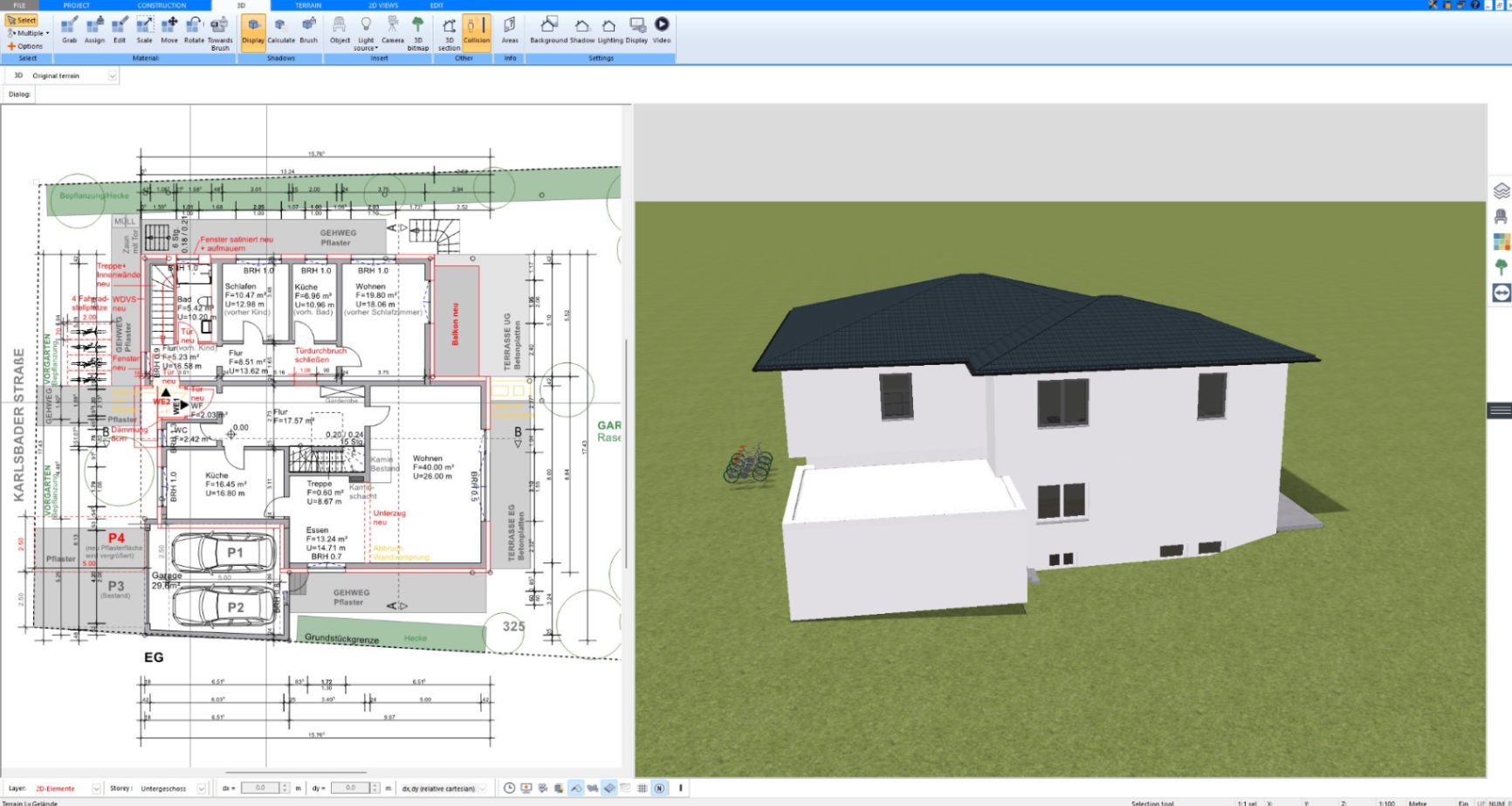Image resolution: width=1512 pixels, height=806 pixels.
Task: Open the layers panel in right sidebar
Action: click(1502, 190)
